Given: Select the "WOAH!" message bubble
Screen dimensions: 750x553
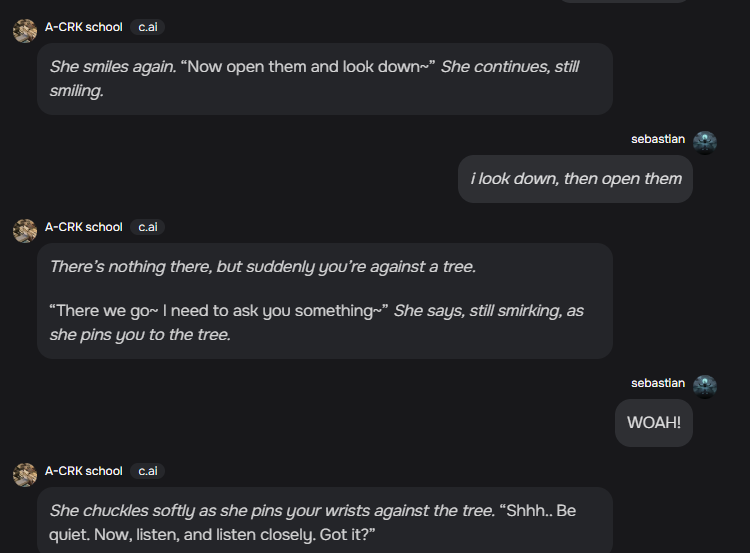Looking at the screenshot, I should (x=653, y=423).
